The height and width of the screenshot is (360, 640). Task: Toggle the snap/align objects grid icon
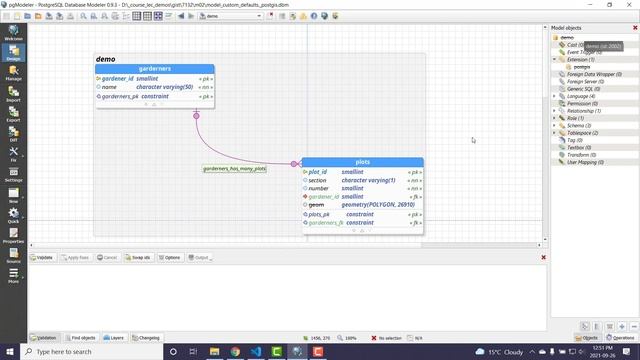coord(158,16)
